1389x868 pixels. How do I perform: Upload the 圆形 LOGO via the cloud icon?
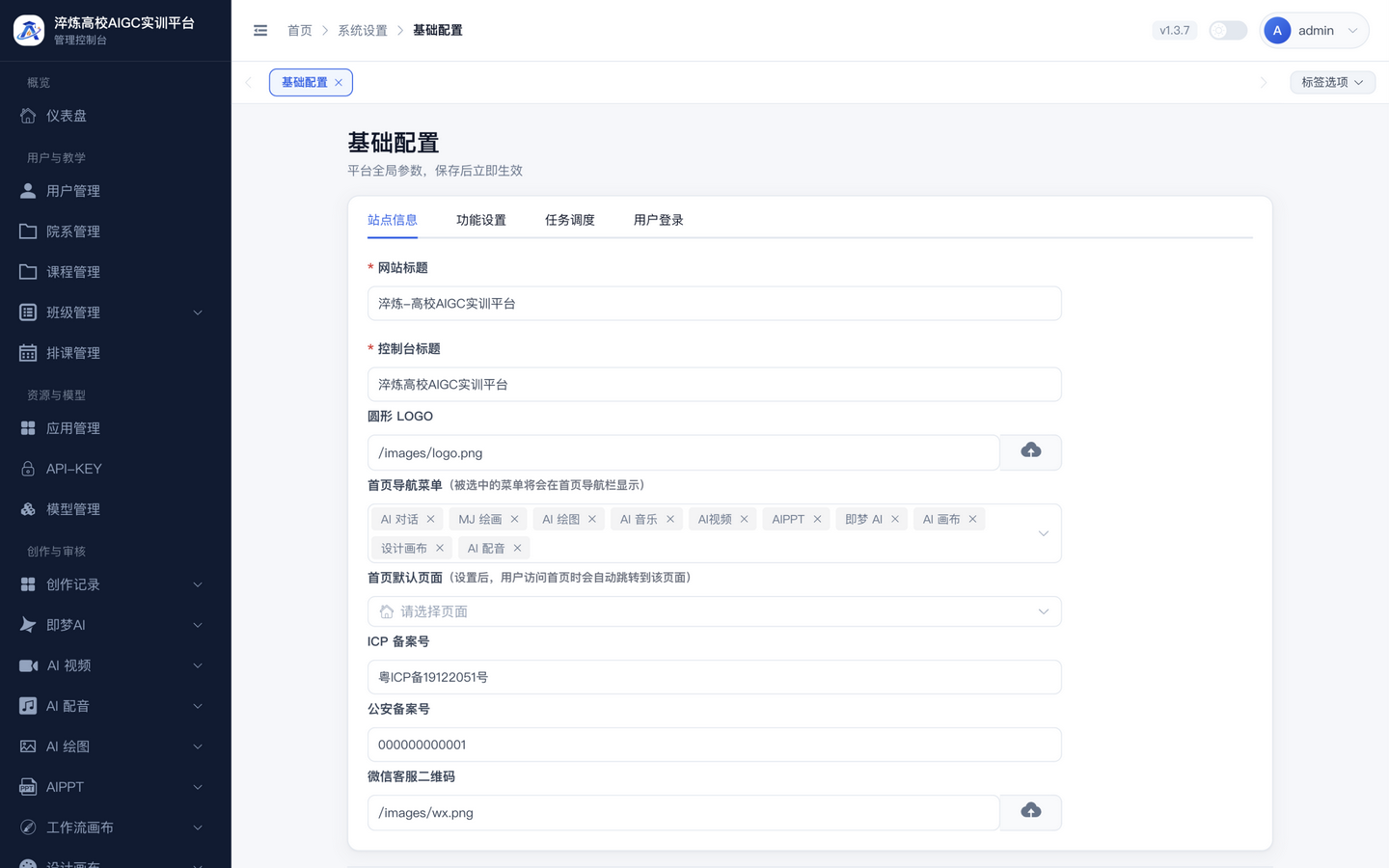click(1031, 452)
